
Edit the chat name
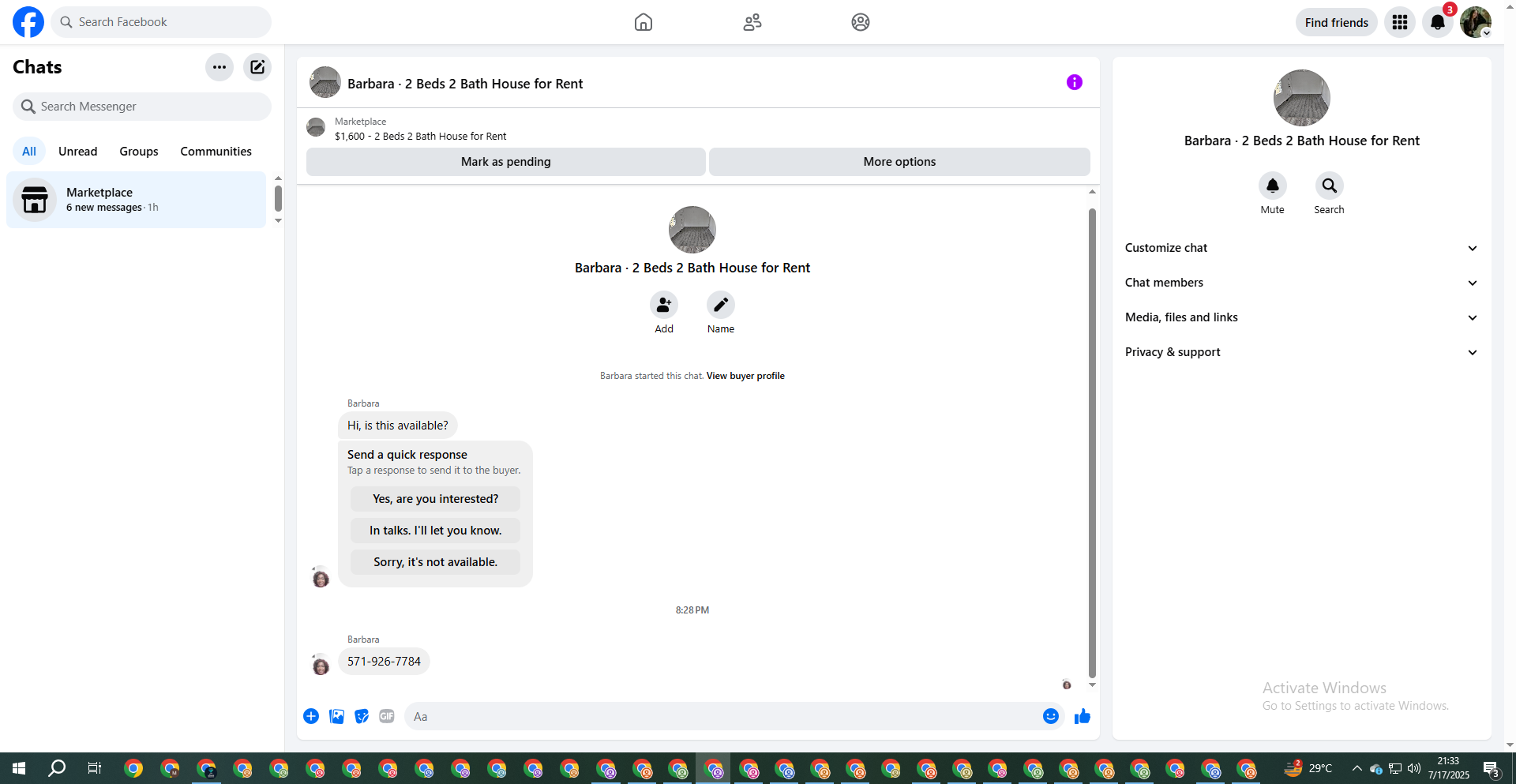tap(721, 305)
